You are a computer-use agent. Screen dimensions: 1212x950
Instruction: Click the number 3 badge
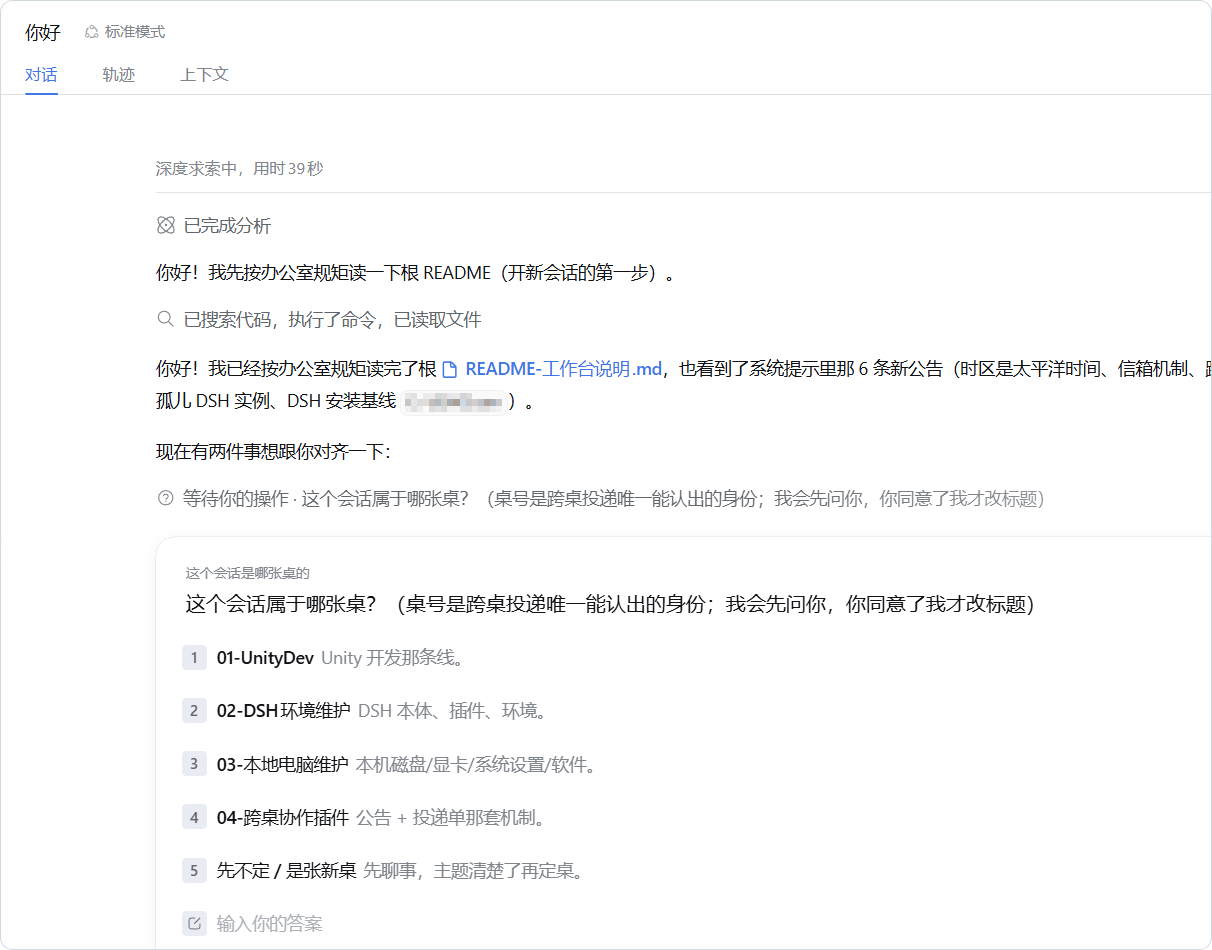coord(194,764)
